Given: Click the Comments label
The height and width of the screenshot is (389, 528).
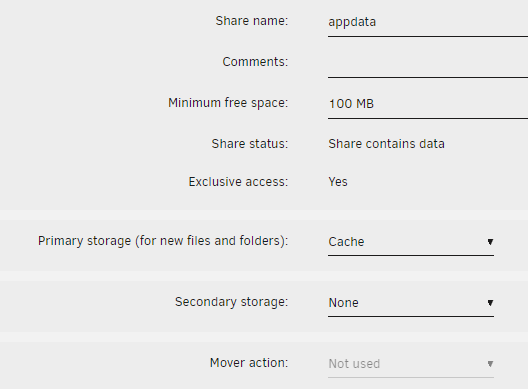Looking at the screenshot, I should pyautogui.click(x=255, y=62).
